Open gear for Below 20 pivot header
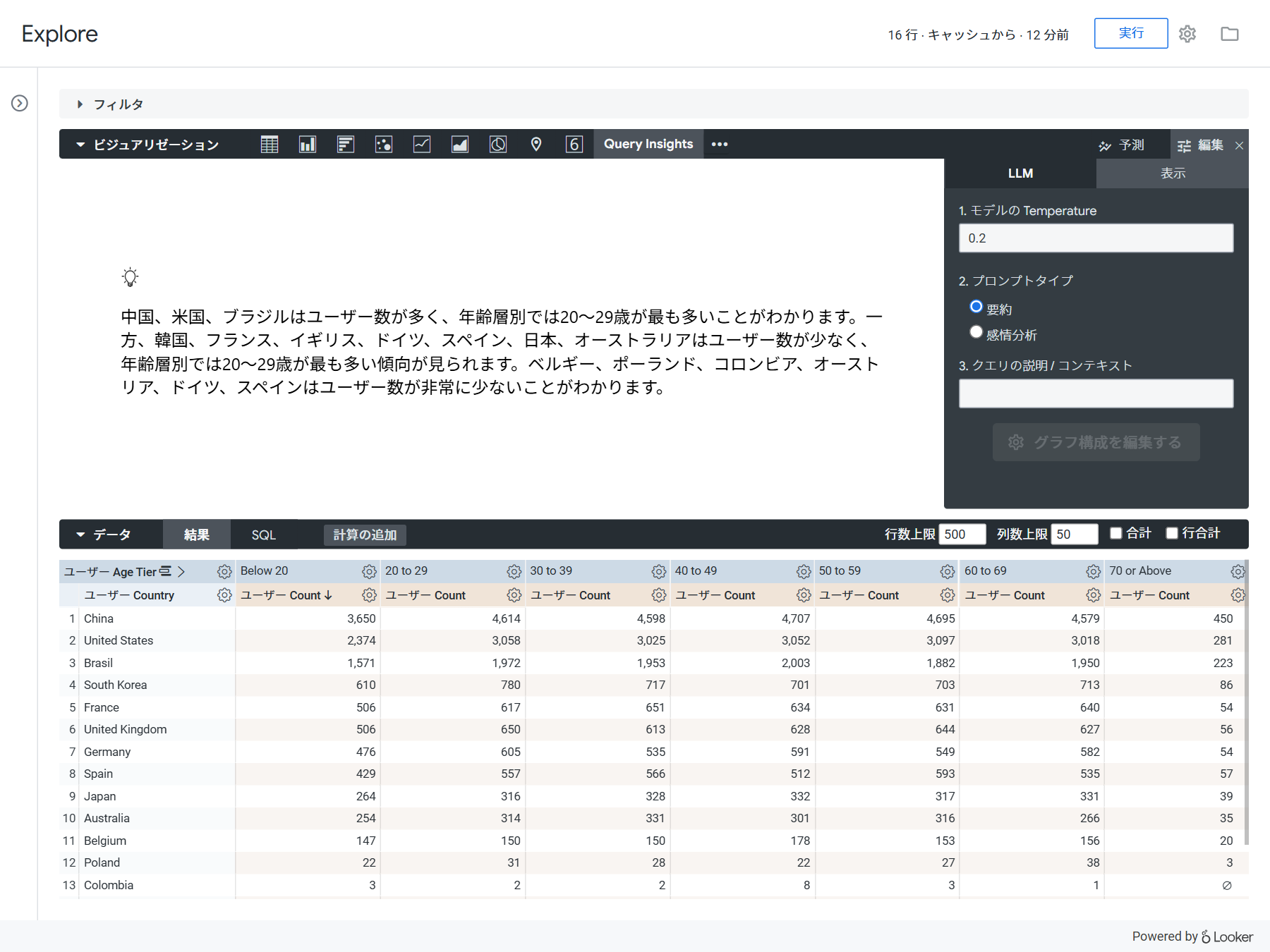The image size is (1270, 952). point(369,571)
